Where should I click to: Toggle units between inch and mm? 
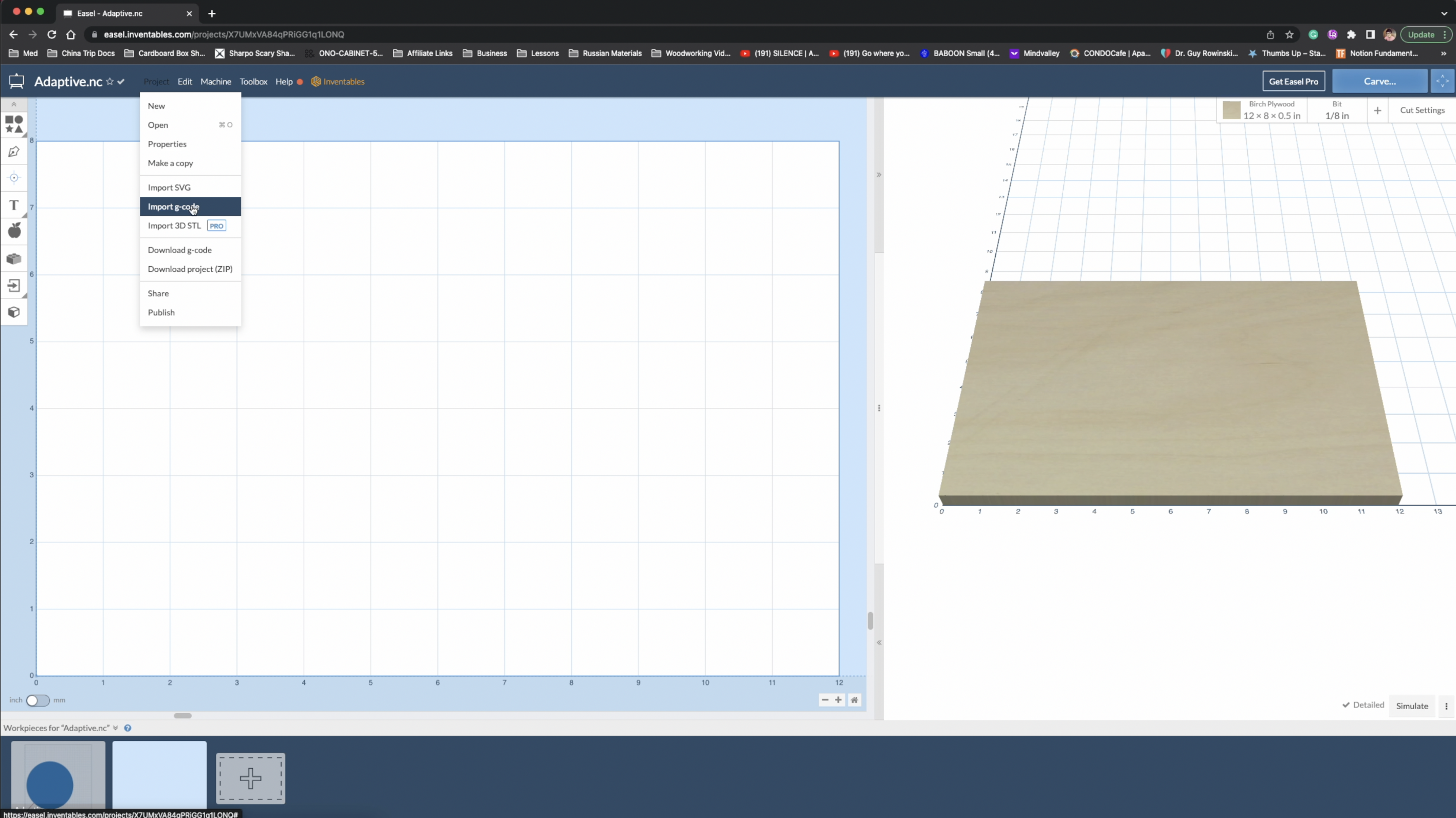pyautogui.click(x=38, y=700)
